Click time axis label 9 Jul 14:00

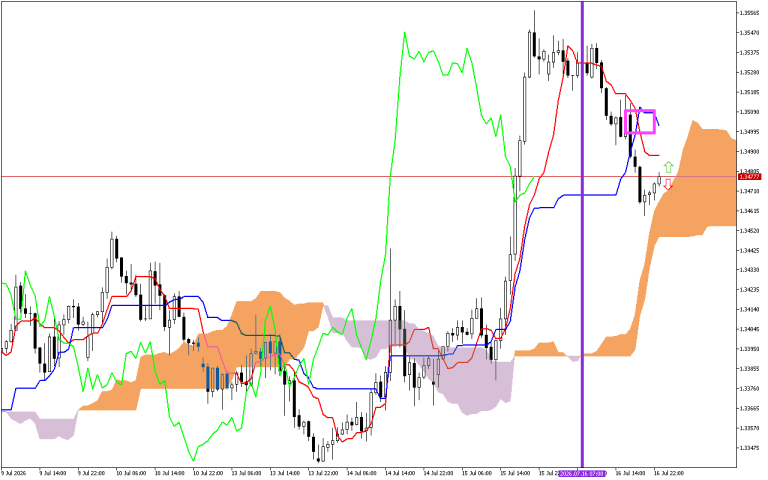[x=52, y=474]
